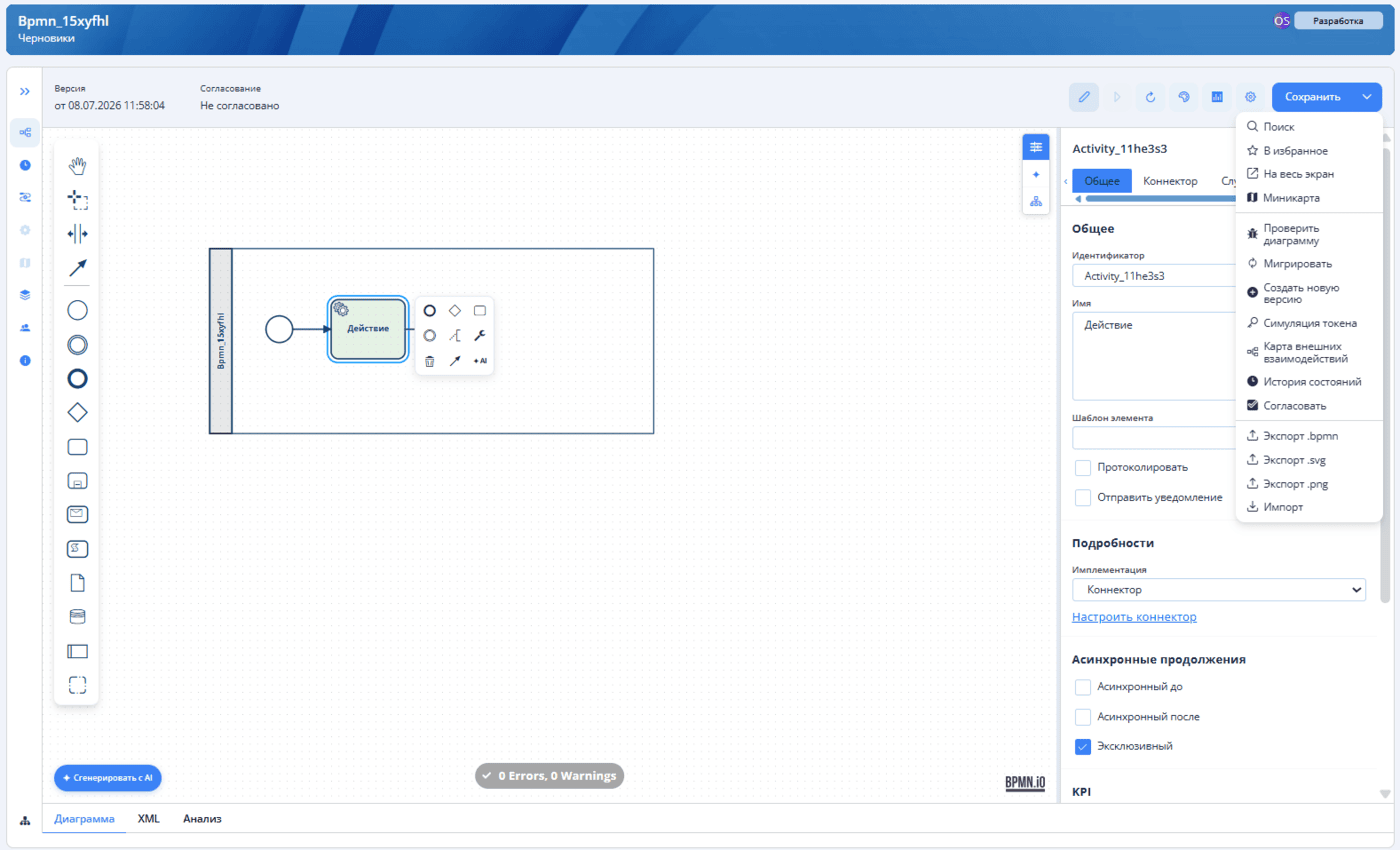Add a pool/participant from palette

point(77,651)
